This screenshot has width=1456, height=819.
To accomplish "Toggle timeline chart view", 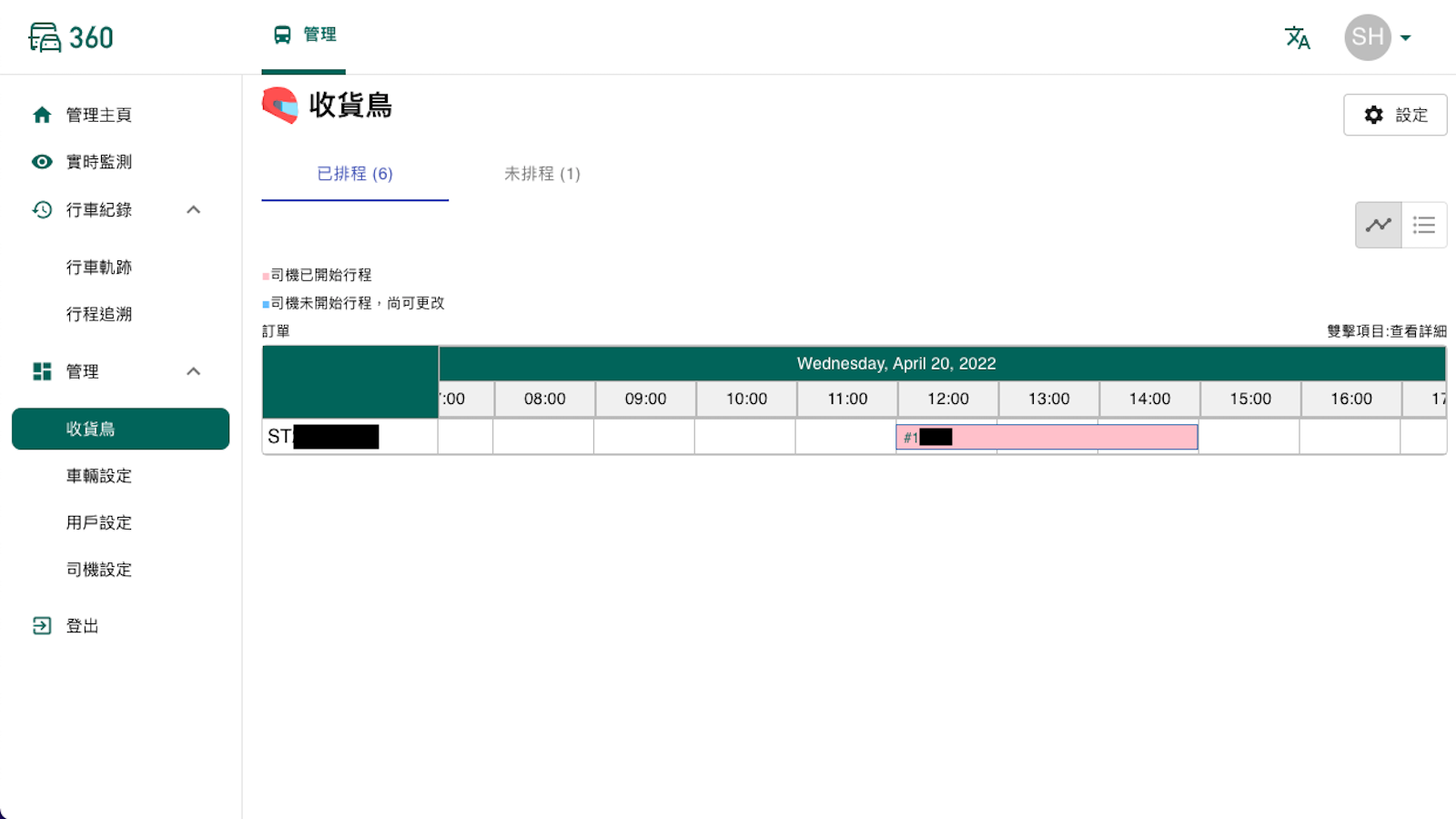I will pyautogui.click(x=1379, y=225).
